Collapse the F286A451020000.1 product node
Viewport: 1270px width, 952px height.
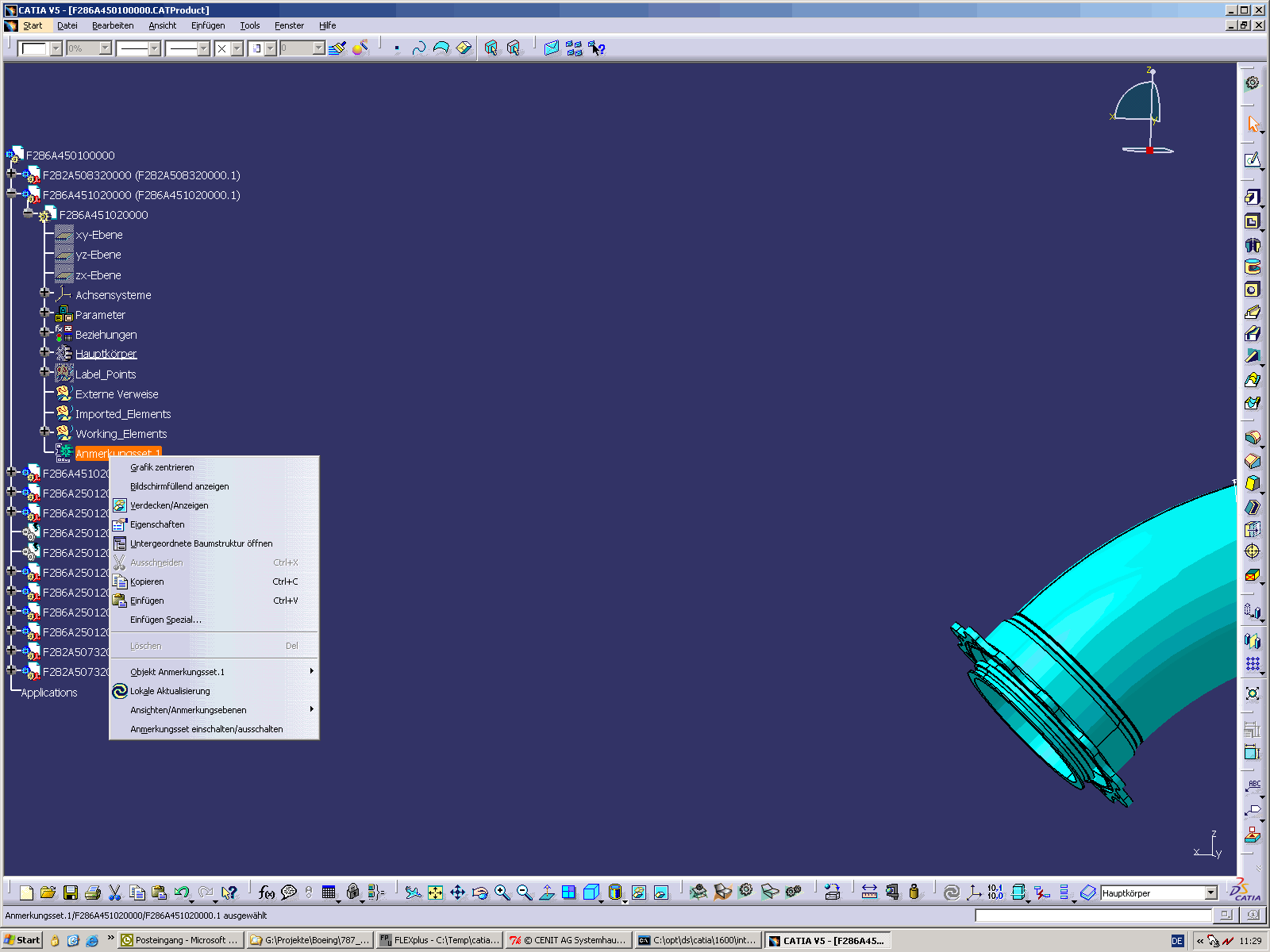[x=11, y=194]
